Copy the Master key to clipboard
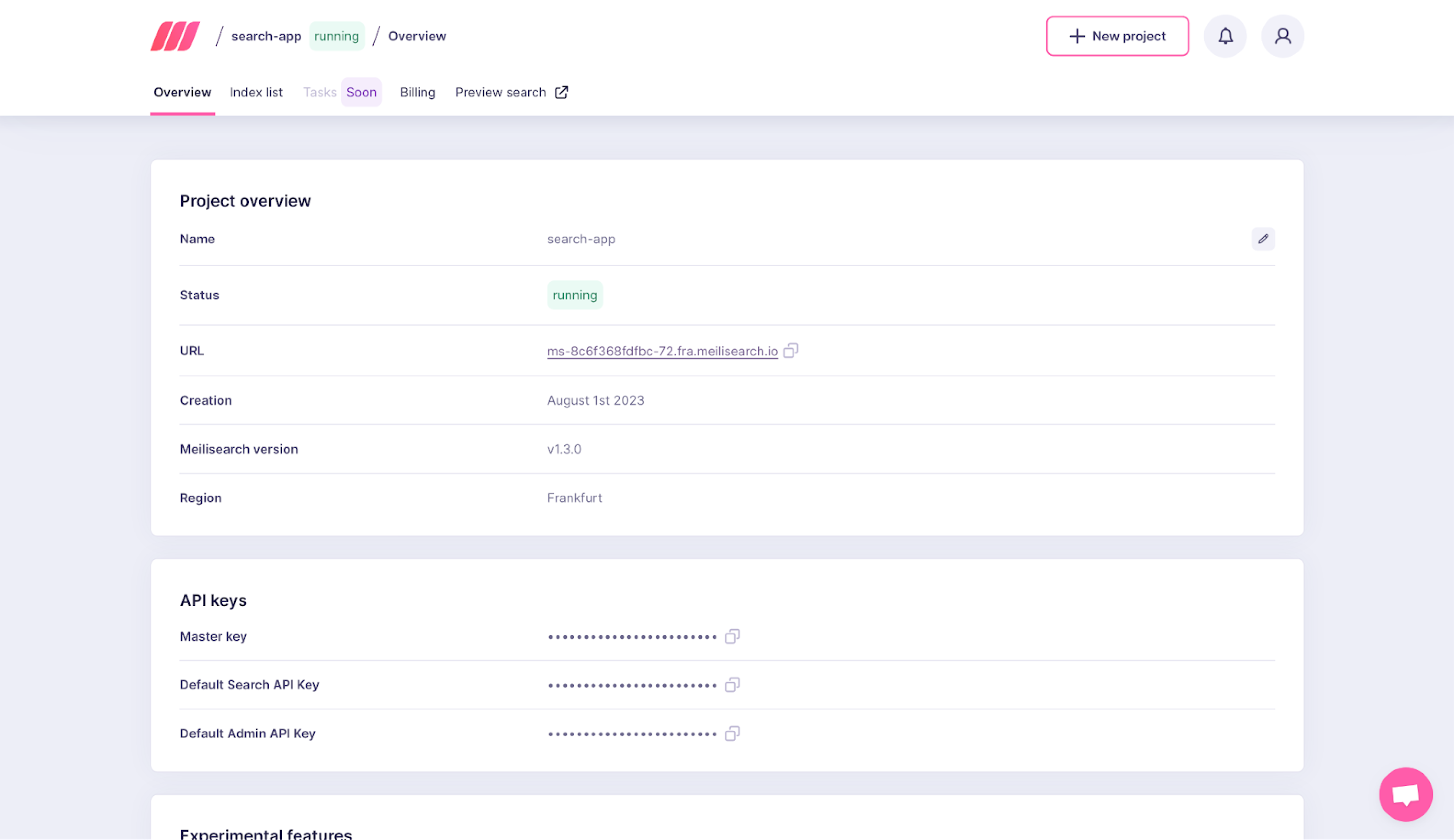 coord(732,636)
